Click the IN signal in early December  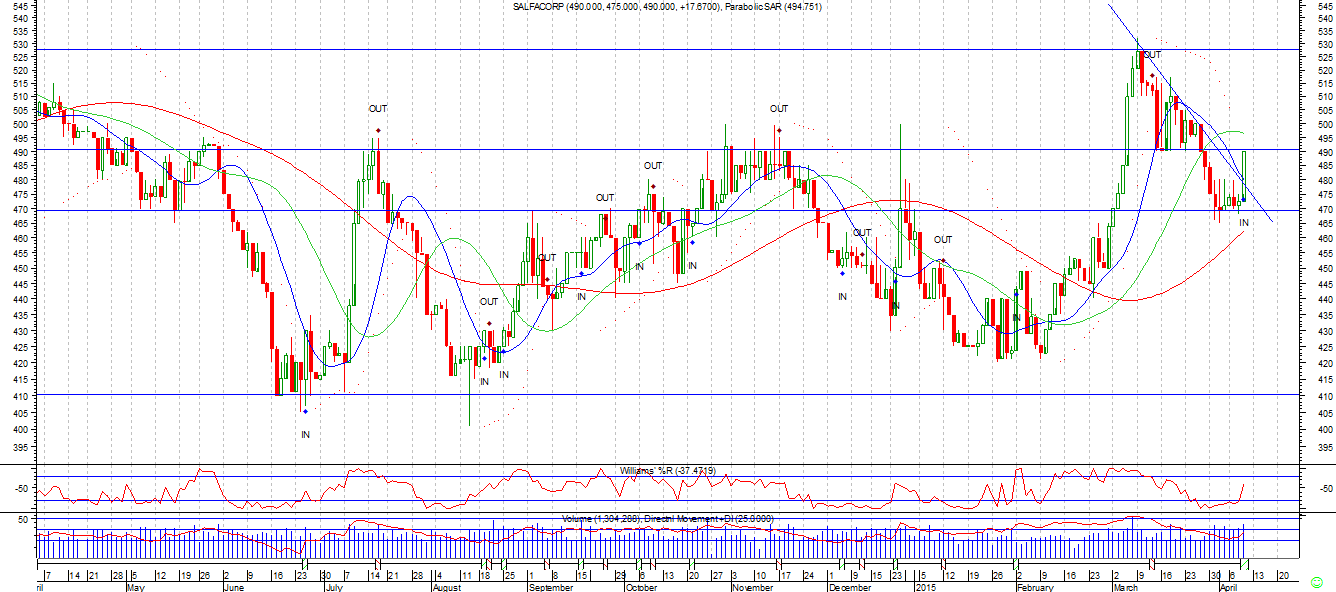[842, 296]
